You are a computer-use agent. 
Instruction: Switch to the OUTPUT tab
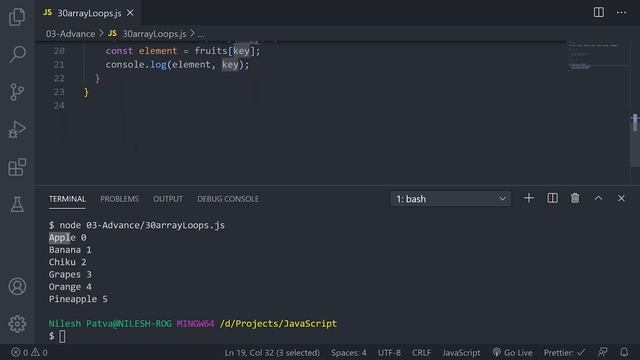pyautogui.click(x=168, y=199)
